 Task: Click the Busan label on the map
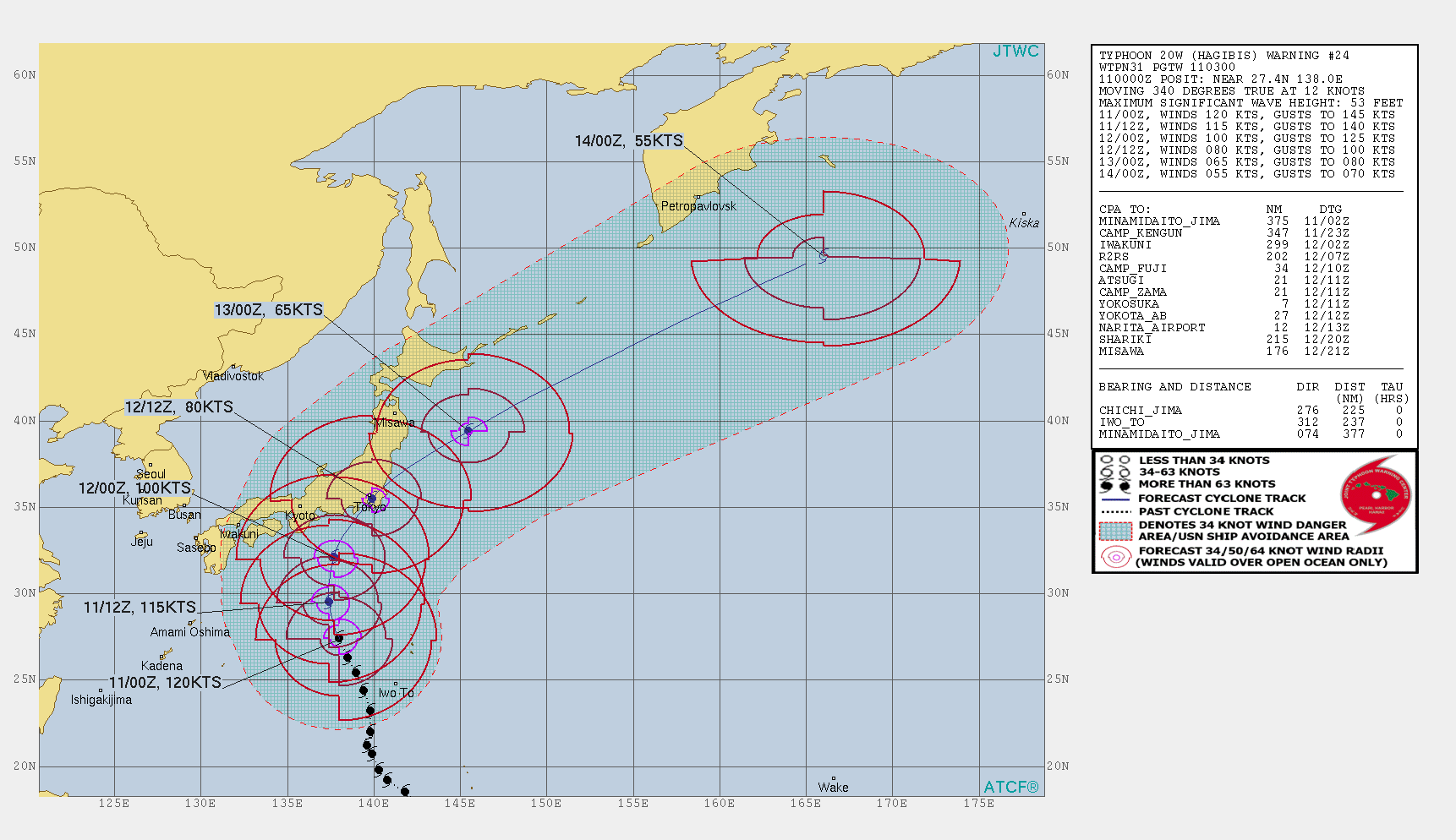tap(184, 515)
